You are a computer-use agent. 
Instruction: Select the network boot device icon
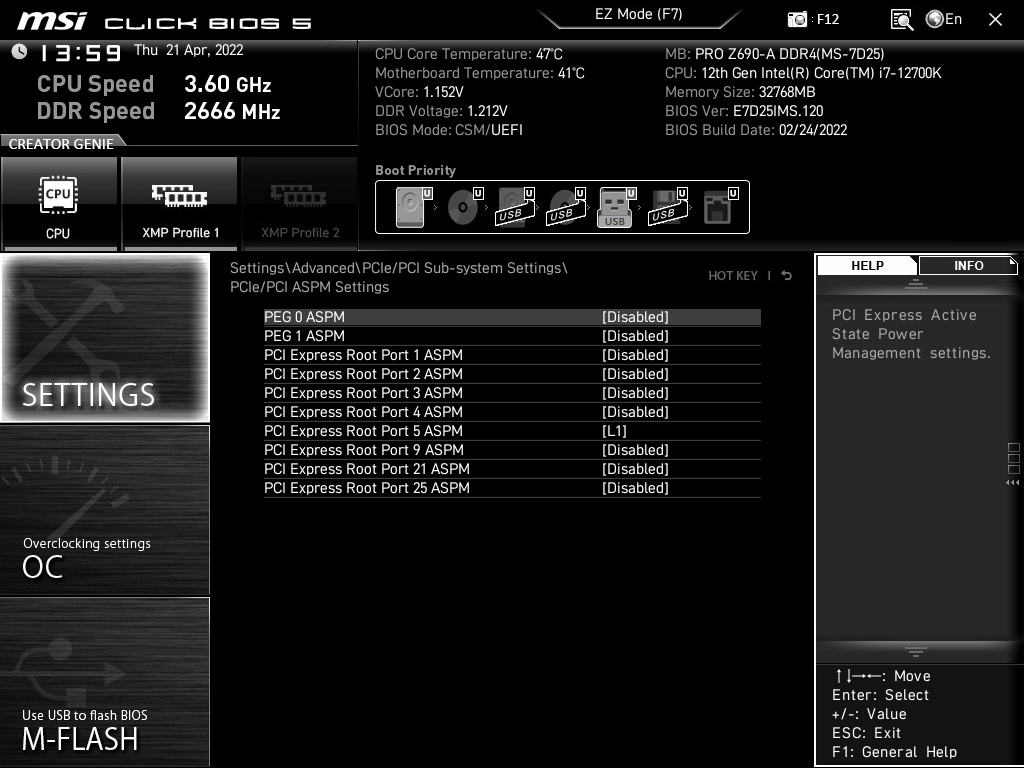[720, 207]
